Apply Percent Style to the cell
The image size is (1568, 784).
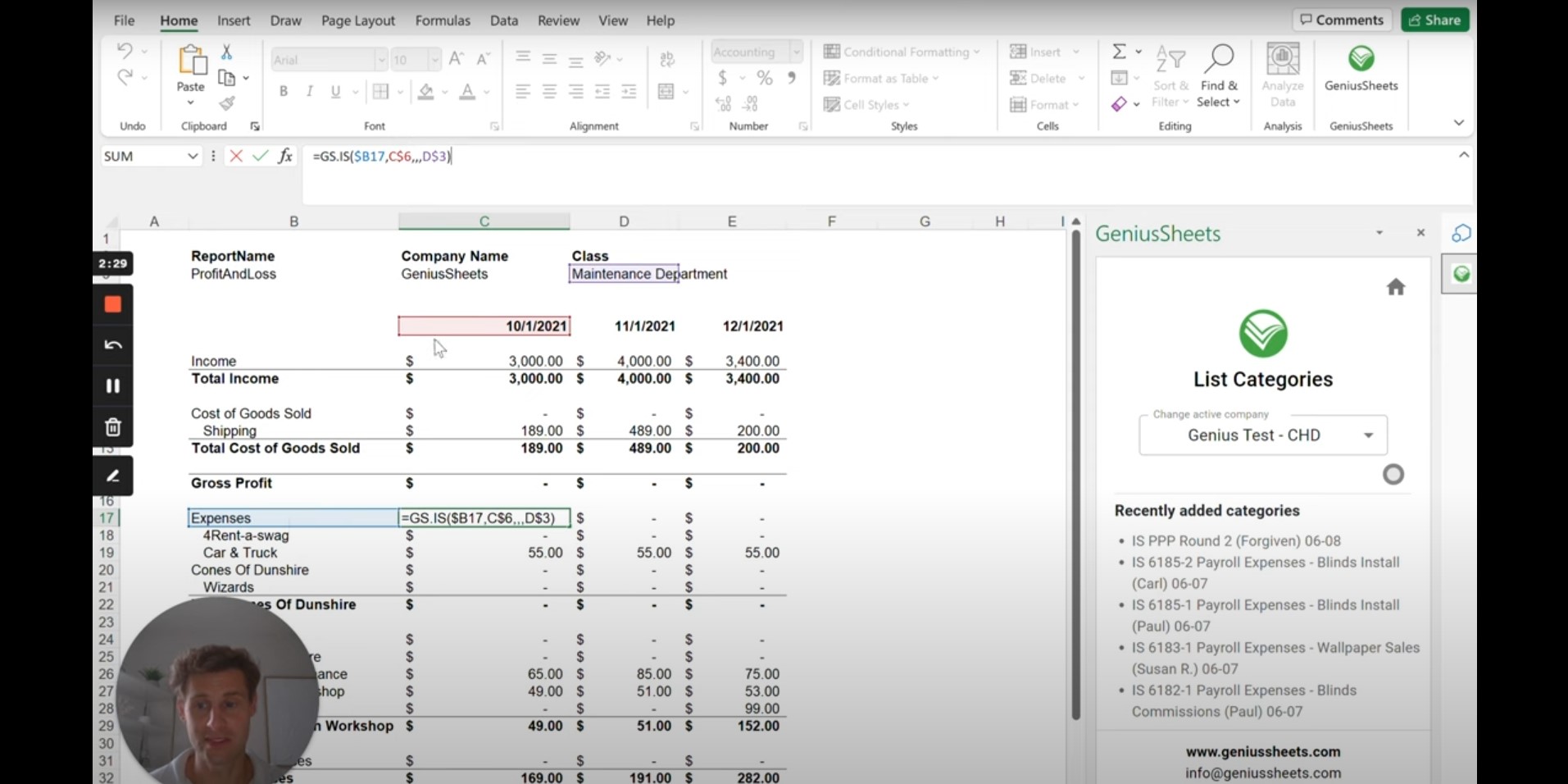[x=765, y=78]
